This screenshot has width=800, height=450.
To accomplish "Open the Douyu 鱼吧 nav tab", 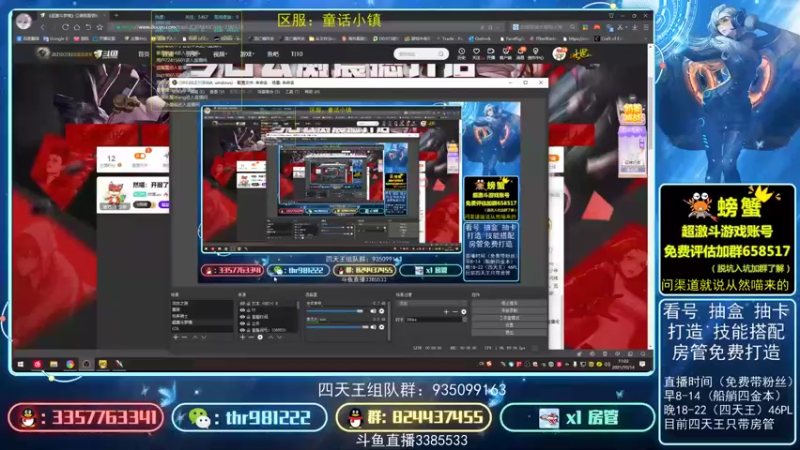I will coord(273,54).
